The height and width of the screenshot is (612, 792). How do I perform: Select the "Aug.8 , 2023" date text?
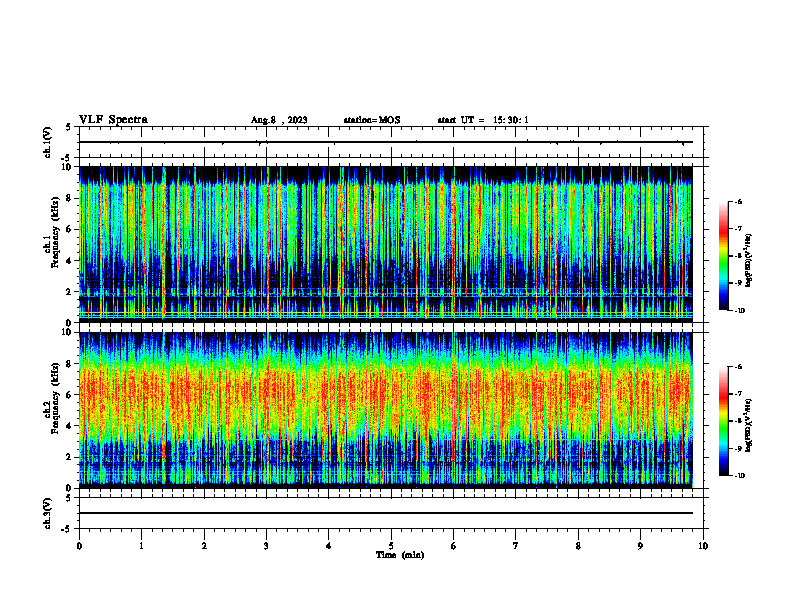(x=279, y=120)
